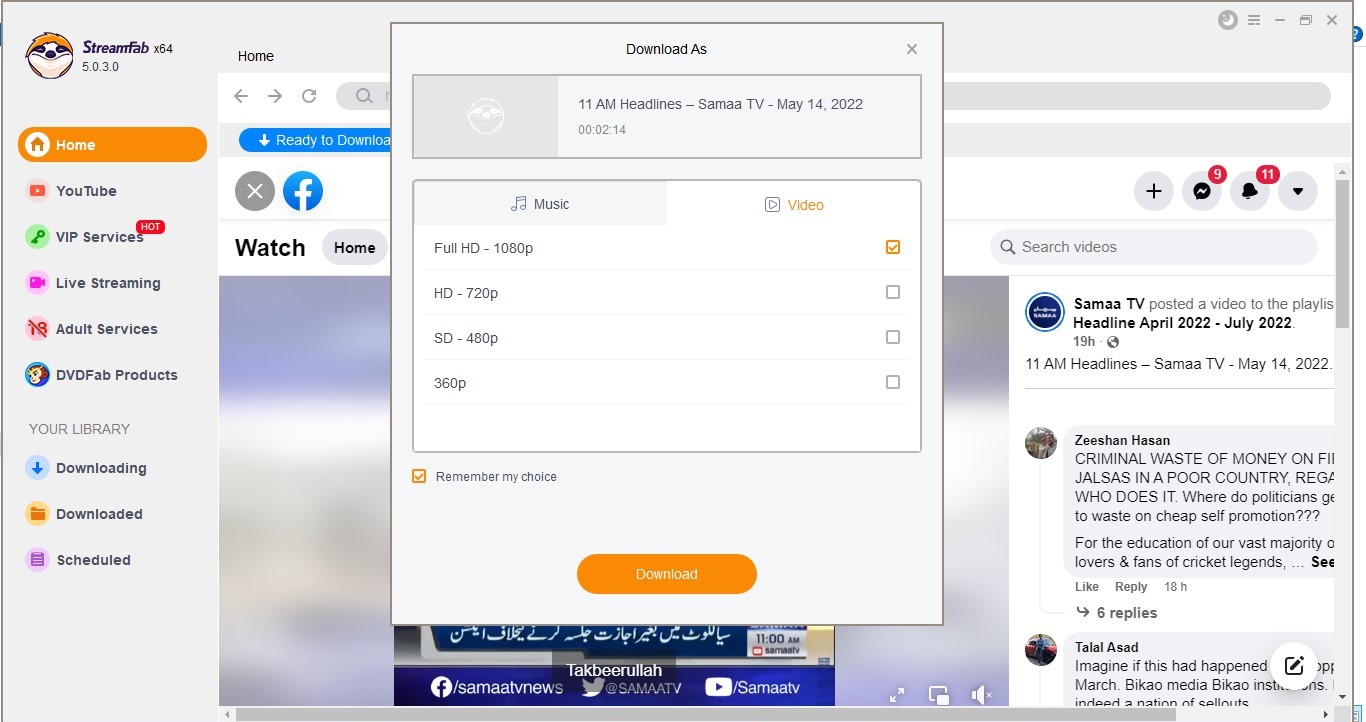Open Adult Services in the sidebar

92,329
